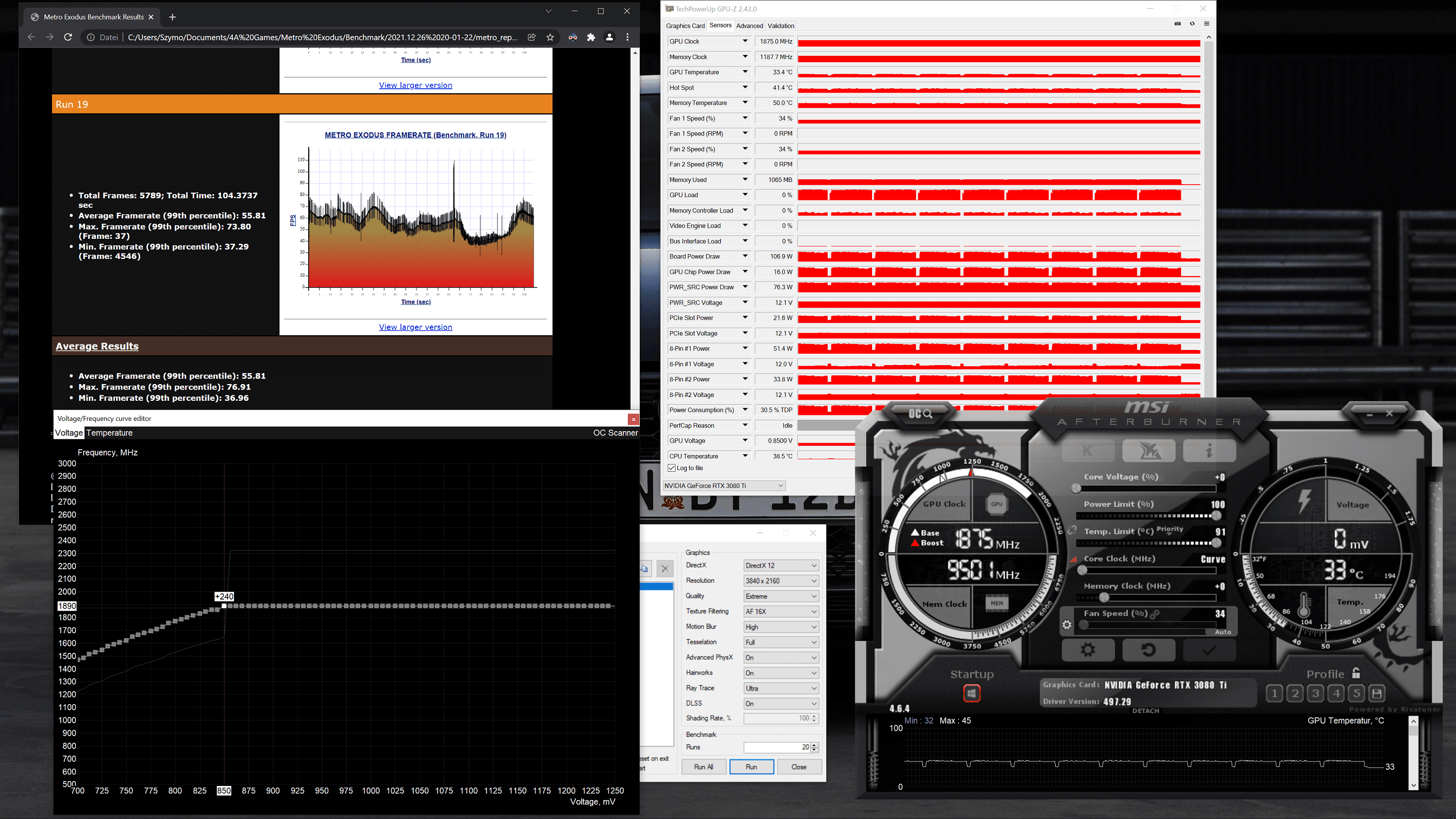Select Voltage tab in curve editor
Screen dimensions: 1456x819
tap(69, 432)
